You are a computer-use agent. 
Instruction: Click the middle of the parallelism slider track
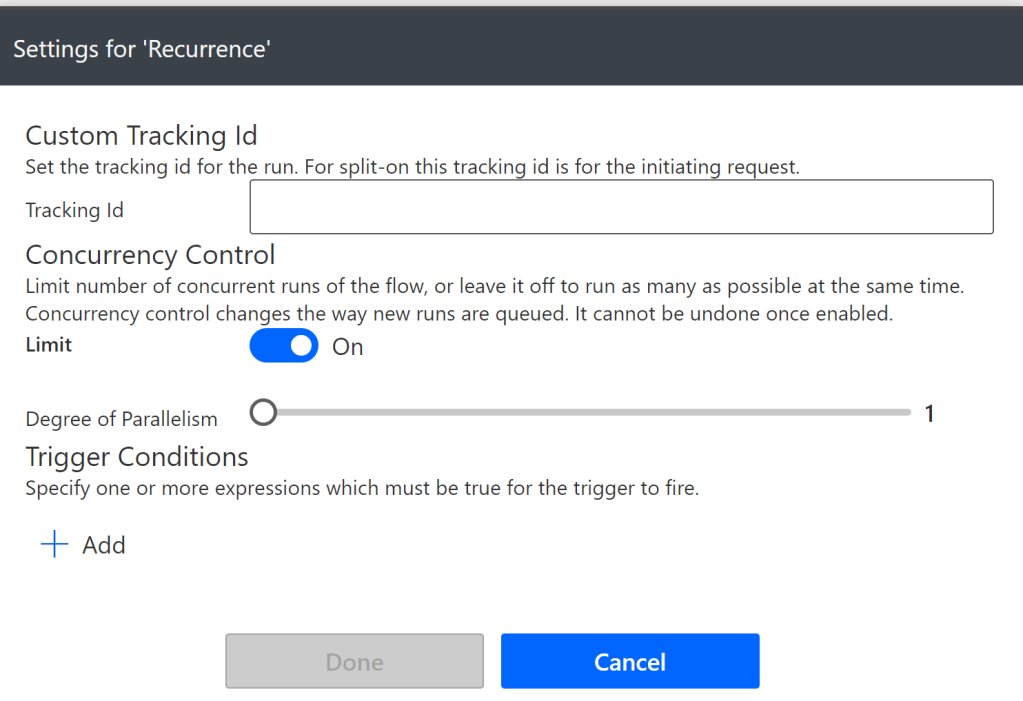[587, 413]
